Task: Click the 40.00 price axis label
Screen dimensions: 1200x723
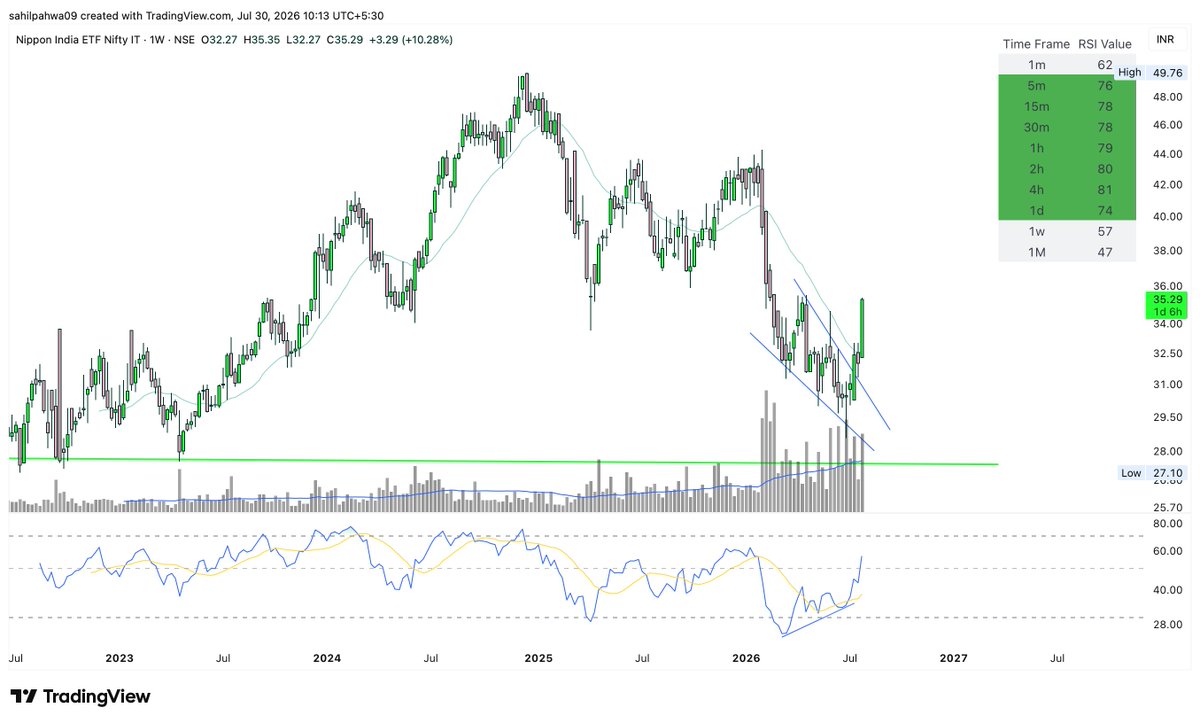Action: 1168,216
